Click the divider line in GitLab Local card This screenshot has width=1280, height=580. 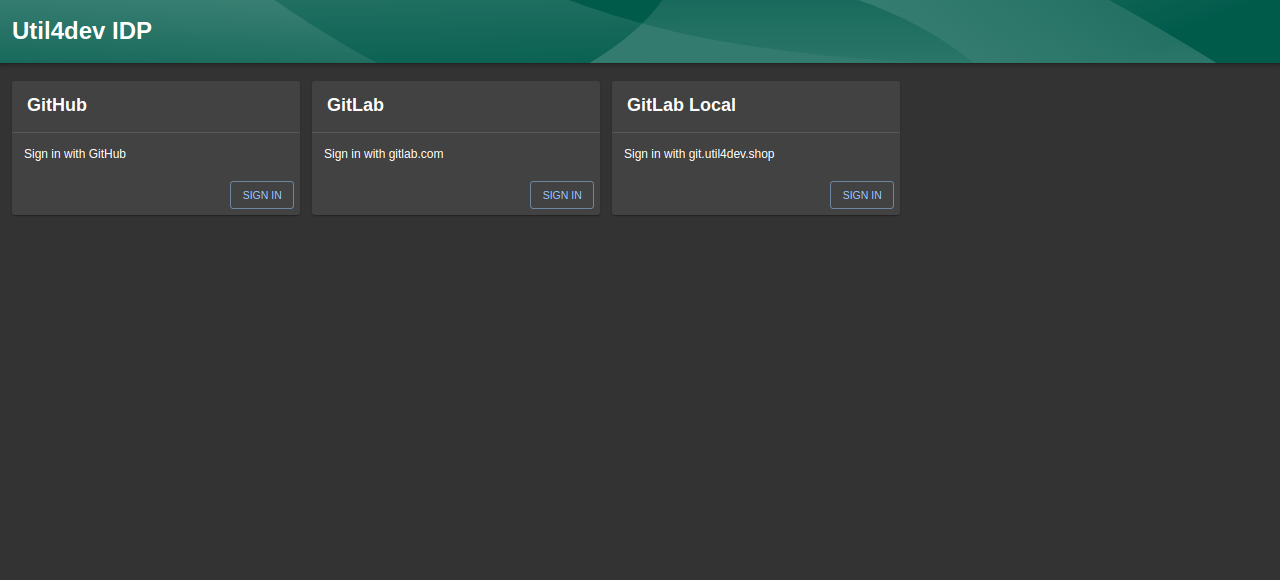click(x=756, y=132)
